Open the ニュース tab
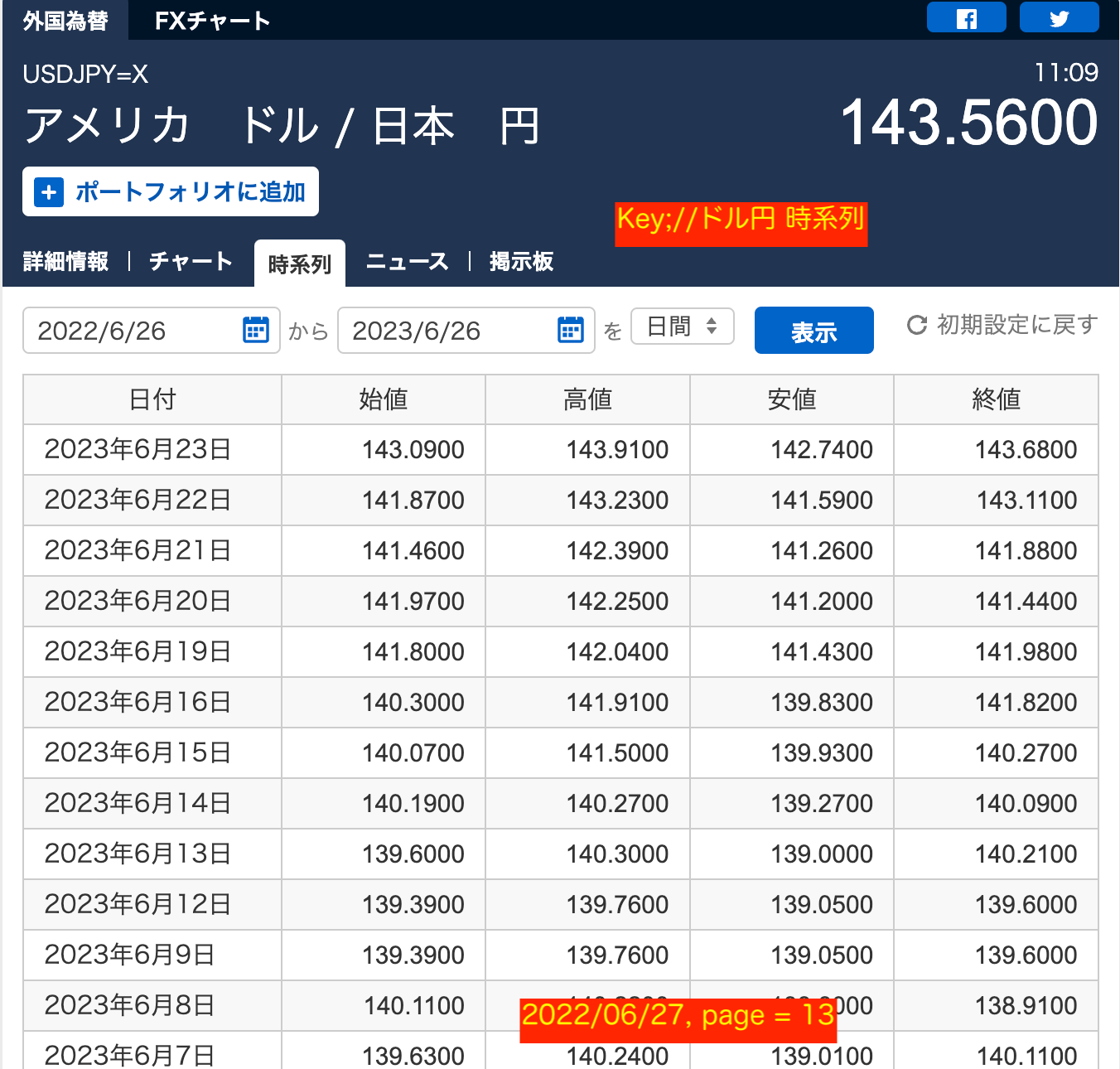The height and width of the screenshot is (1069, 1120). tap(406, 261)
